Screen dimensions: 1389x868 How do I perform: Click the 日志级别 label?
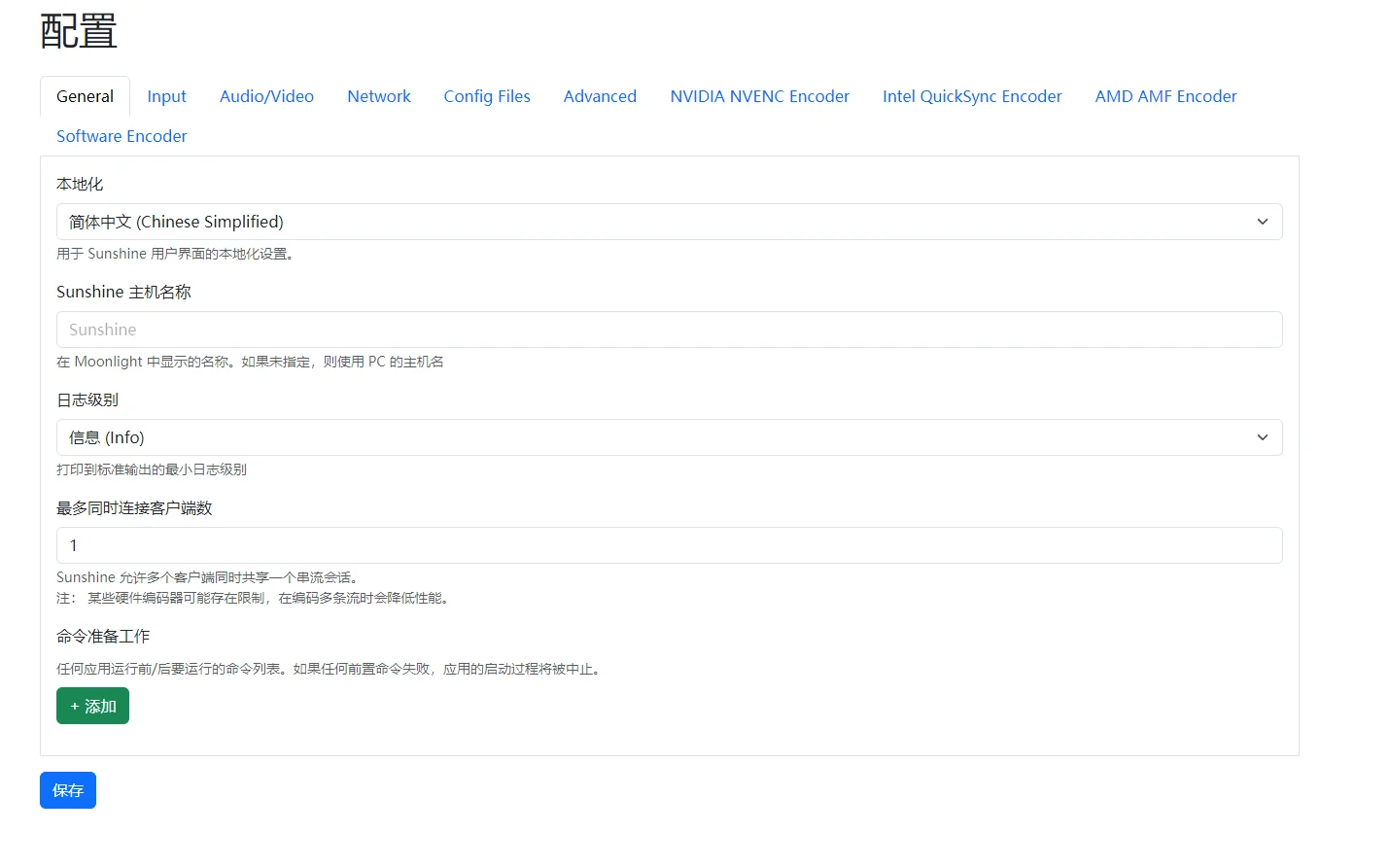point(87,399)
